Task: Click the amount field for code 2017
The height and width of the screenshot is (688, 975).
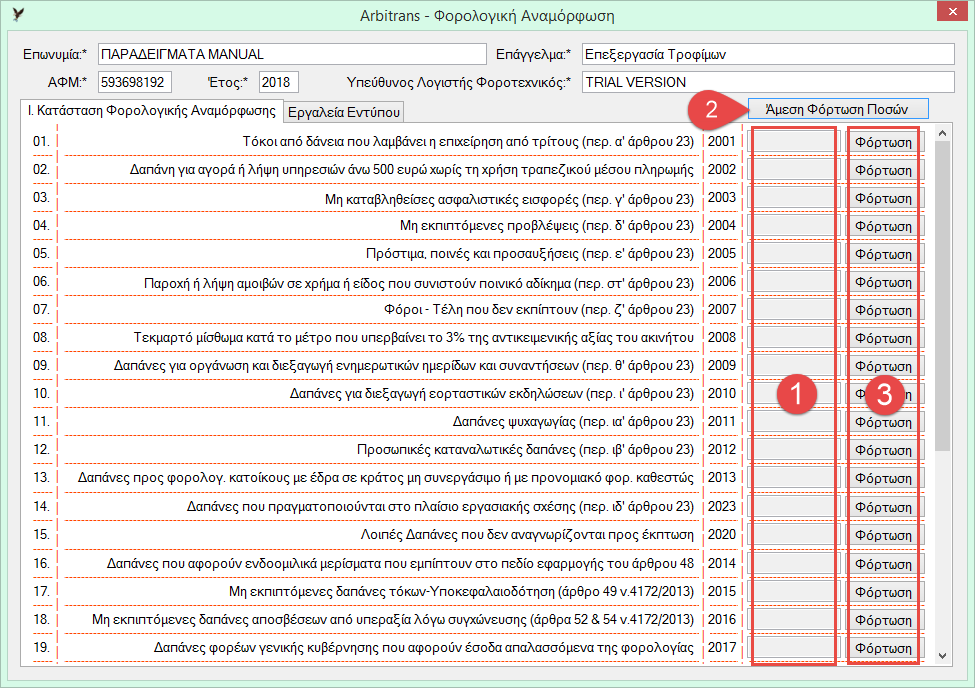Action: pyautogui.click(x=793, y=648)
